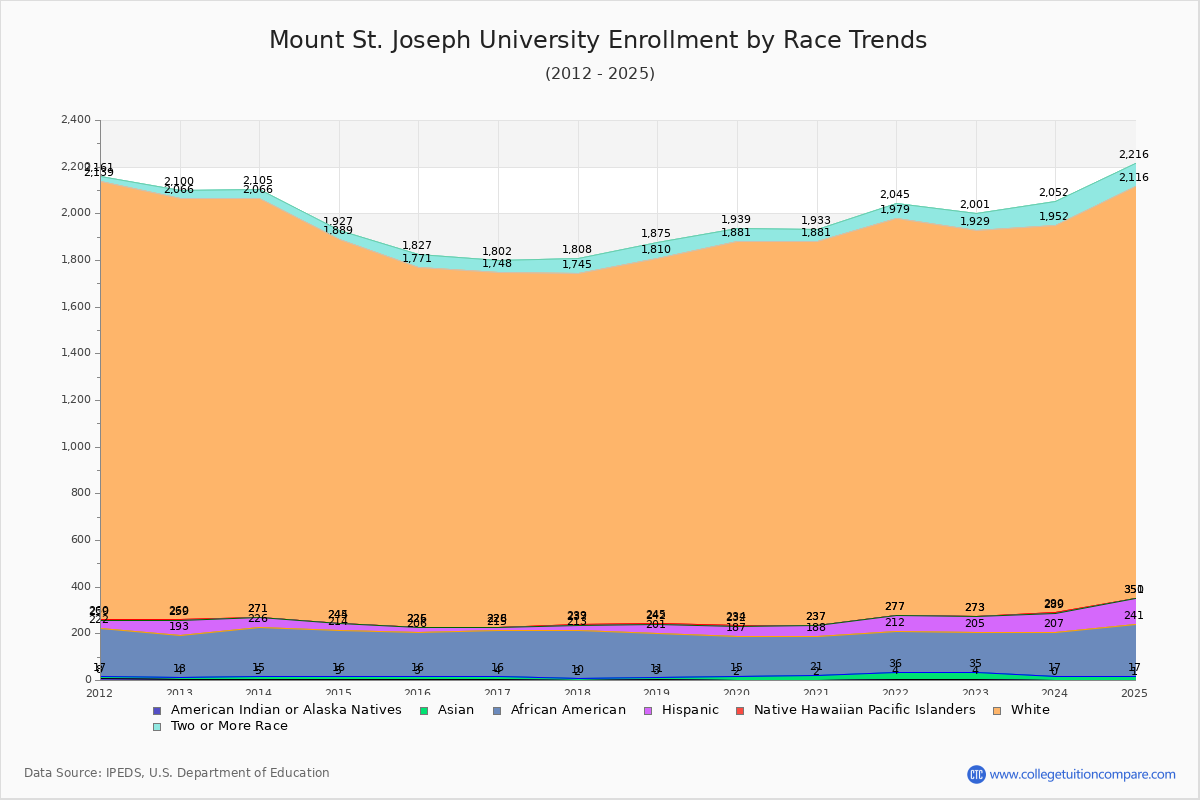Click the 2,100 data label for 2013
This screenshot has height=800, width=1200.
(x=179, y=182)
